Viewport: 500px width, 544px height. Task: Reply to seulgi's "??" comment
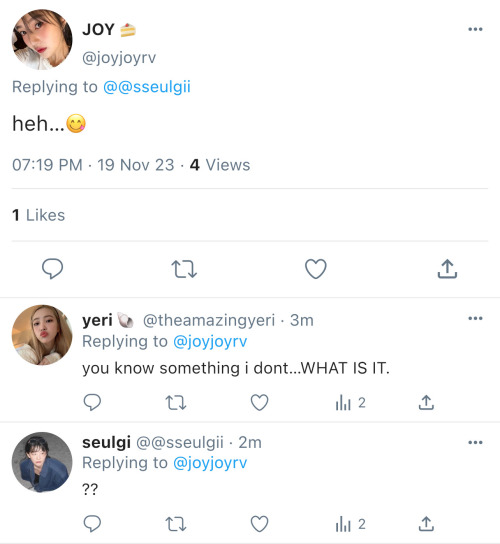pyautogui.click(x=92, y=524)
